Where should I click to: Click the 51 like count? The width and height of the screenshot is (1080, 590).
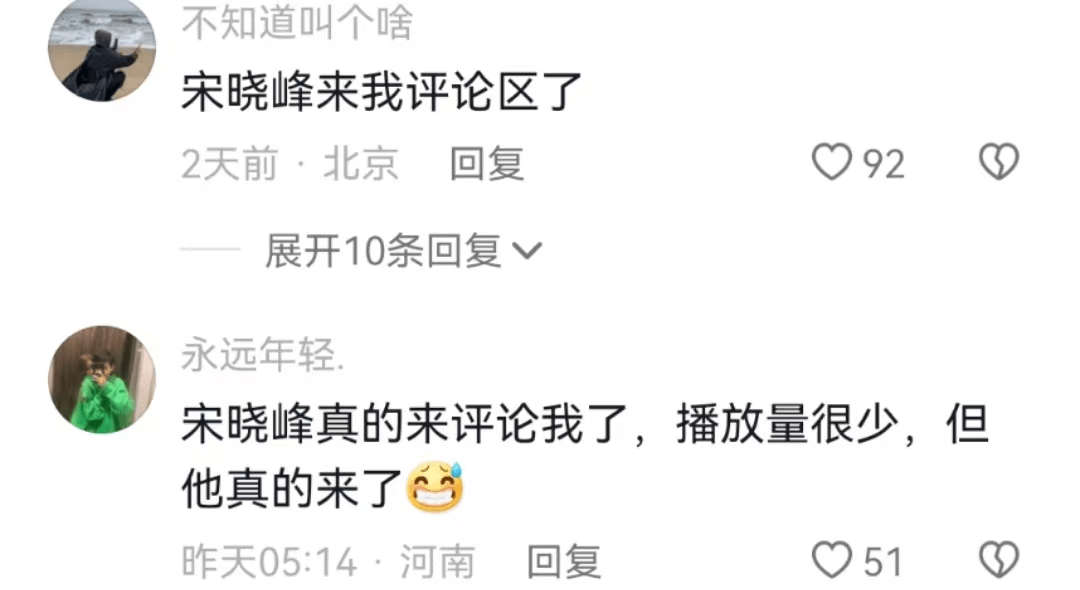[883, 562]
